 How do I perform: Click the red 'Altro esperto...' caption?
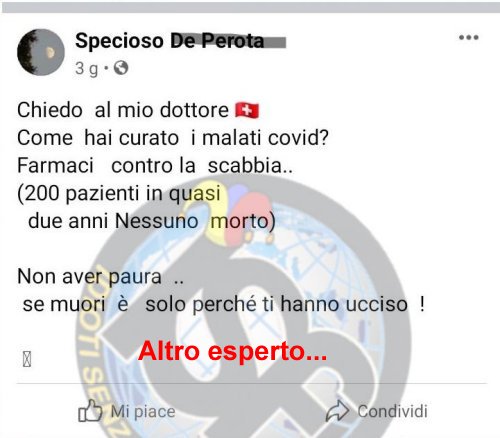click(232, 351)
